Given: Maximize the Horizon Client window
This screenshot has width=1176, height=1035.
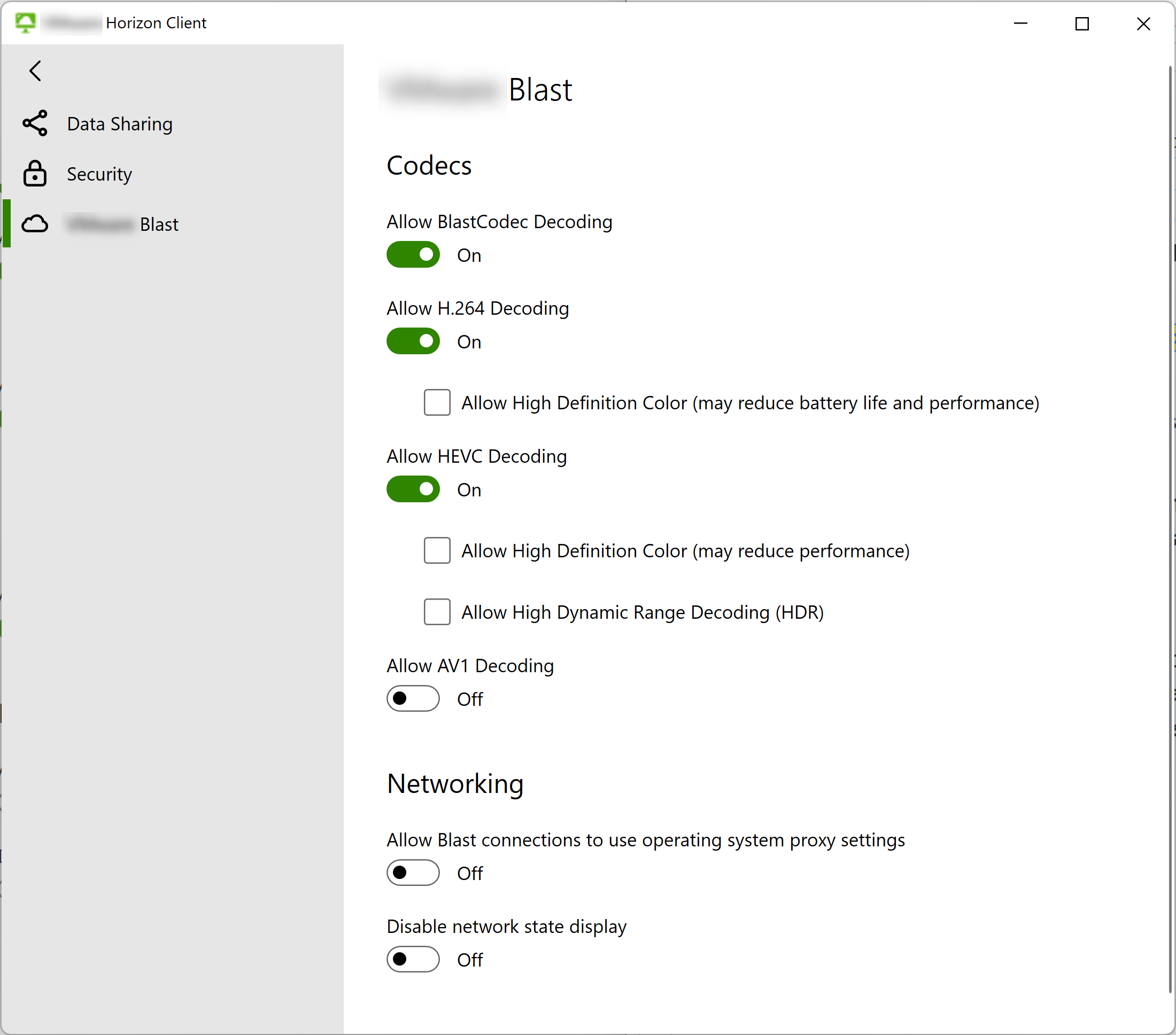Looking at the screenshot, I should (1082, 24).
